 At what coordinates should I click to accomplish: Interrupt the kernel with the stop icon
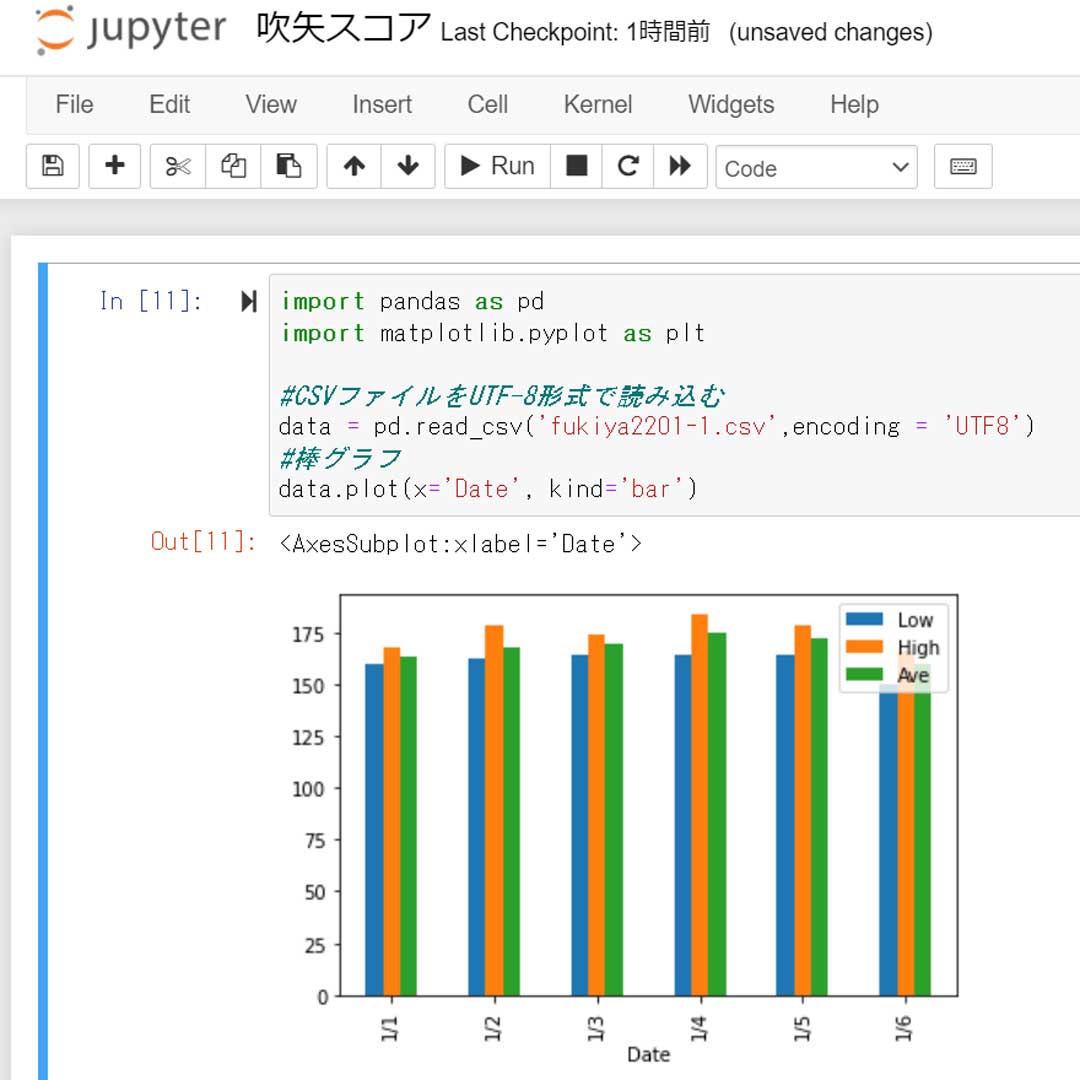(x=576, y=166)
